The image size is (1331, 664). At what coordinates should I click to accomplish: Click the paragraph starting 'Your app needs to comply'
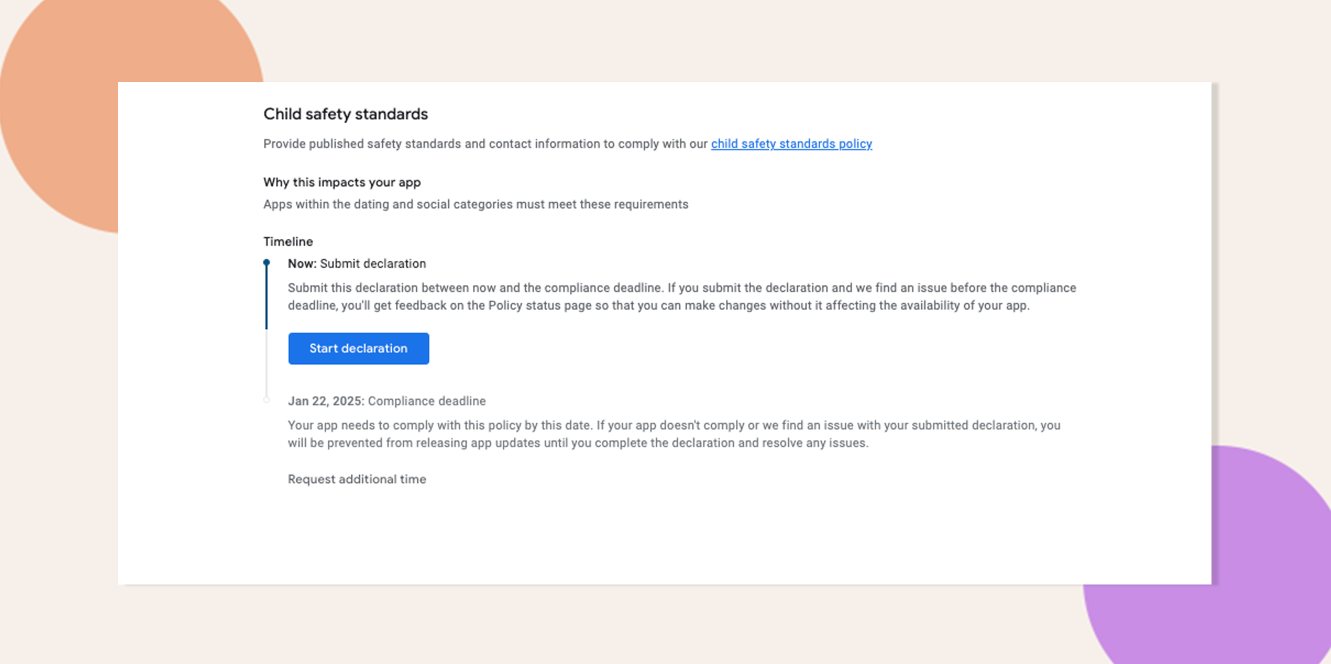click(x=674, y=434)
